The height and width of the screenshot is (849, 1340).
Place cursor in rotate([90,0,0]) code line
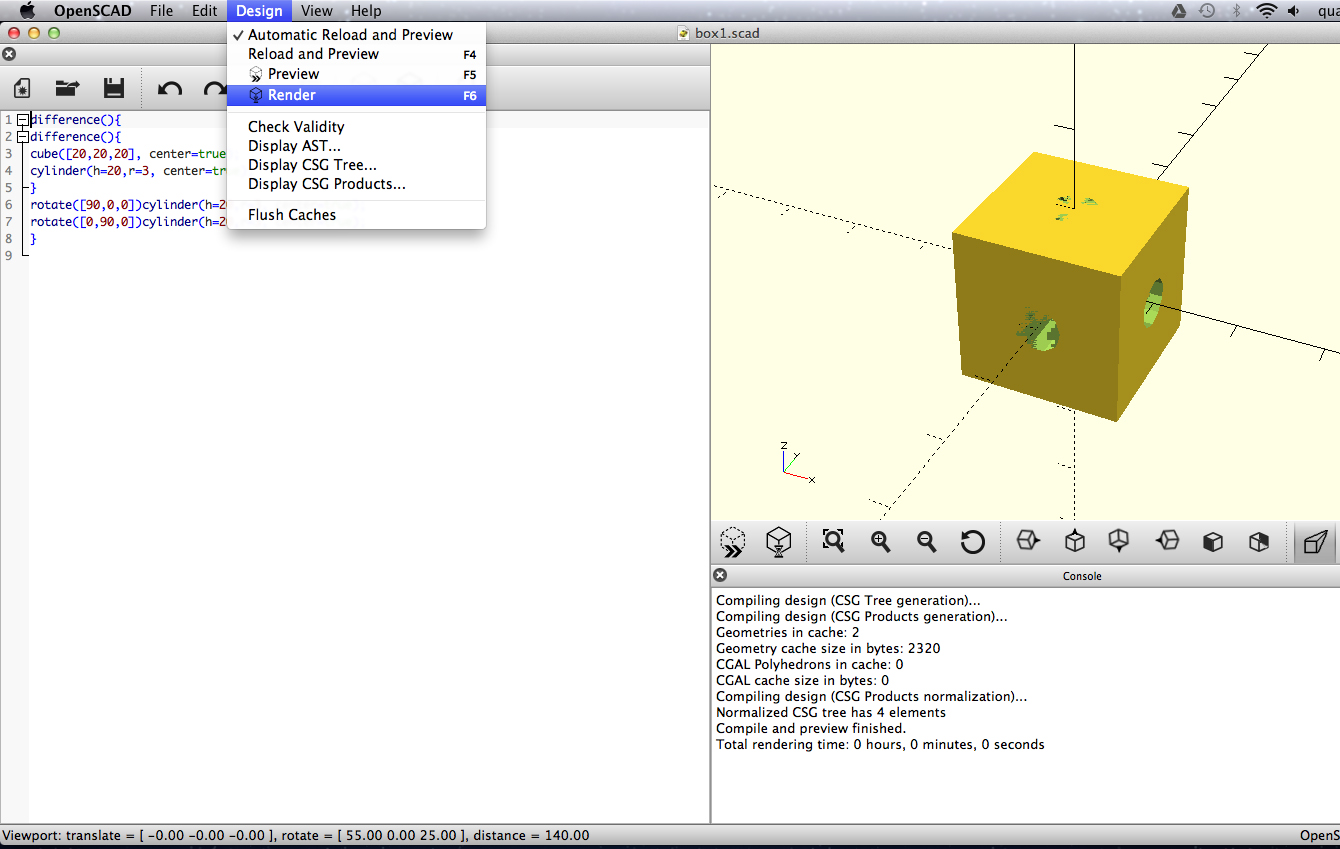pyautogui.click(x=128, y=205)
